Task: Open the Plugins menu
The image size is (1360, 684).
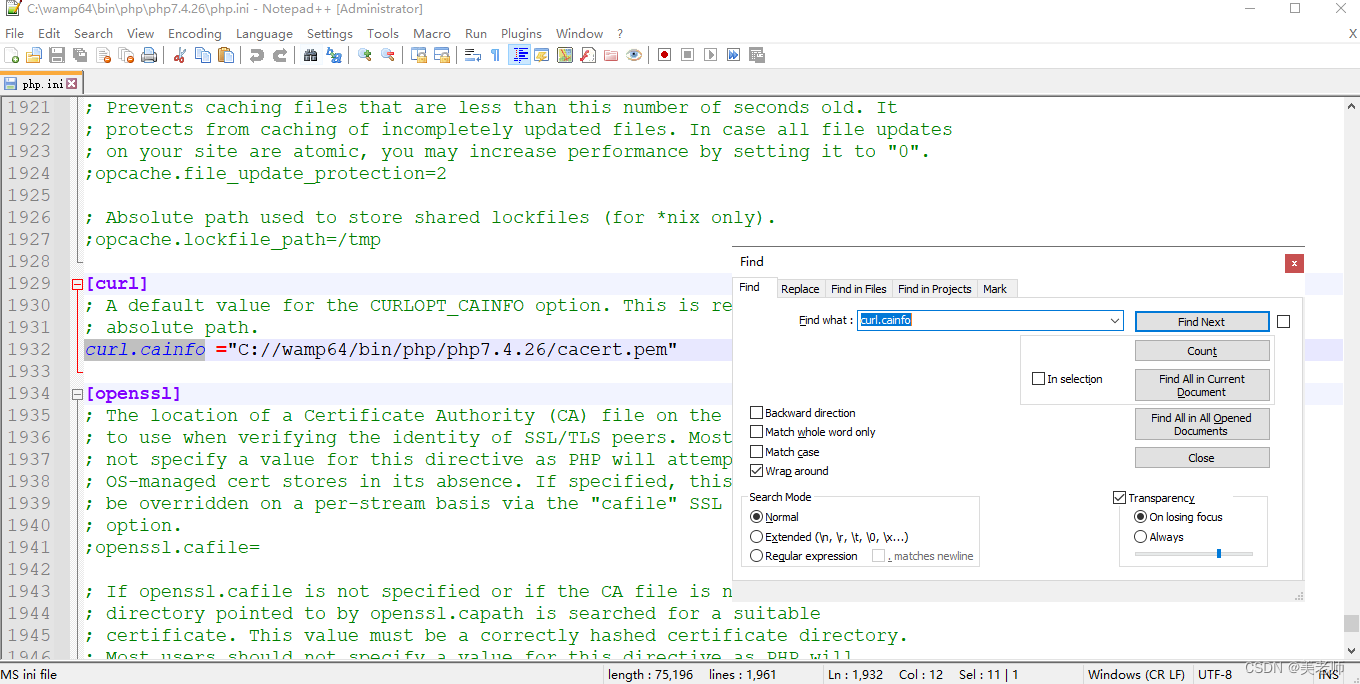Action: [x=521, y=33]
